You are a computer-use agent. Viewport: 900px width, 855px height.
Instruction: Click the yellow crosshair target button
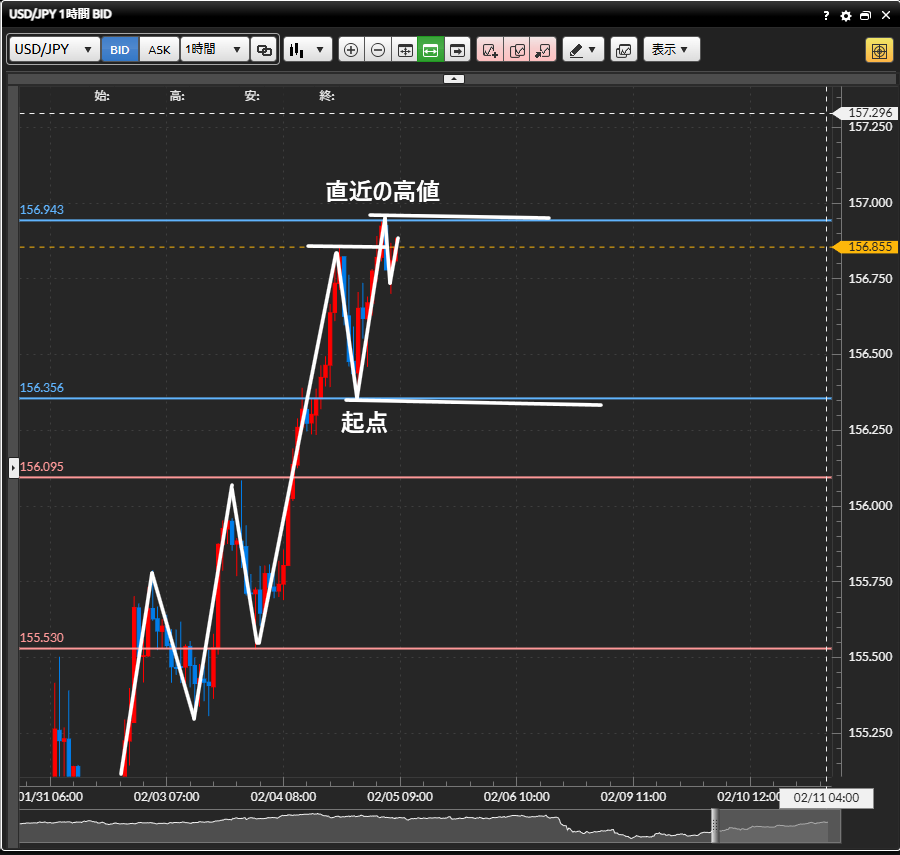(x=879, y=50)
